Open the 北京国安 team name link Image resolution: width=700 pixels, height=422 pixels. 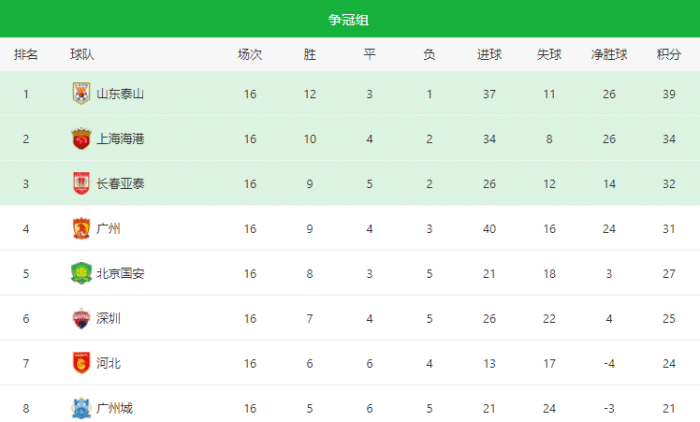point(120,273)
